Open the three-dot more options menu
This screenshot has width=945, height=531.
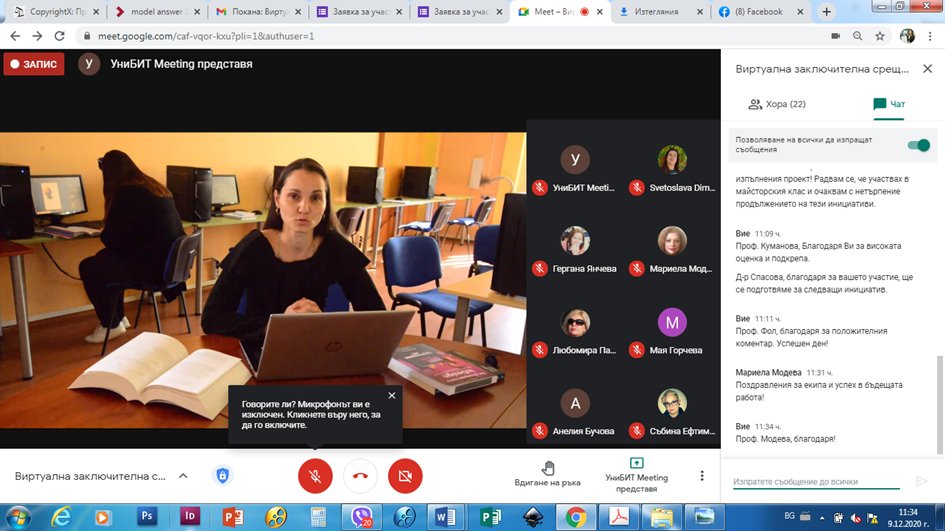(702, 476)
